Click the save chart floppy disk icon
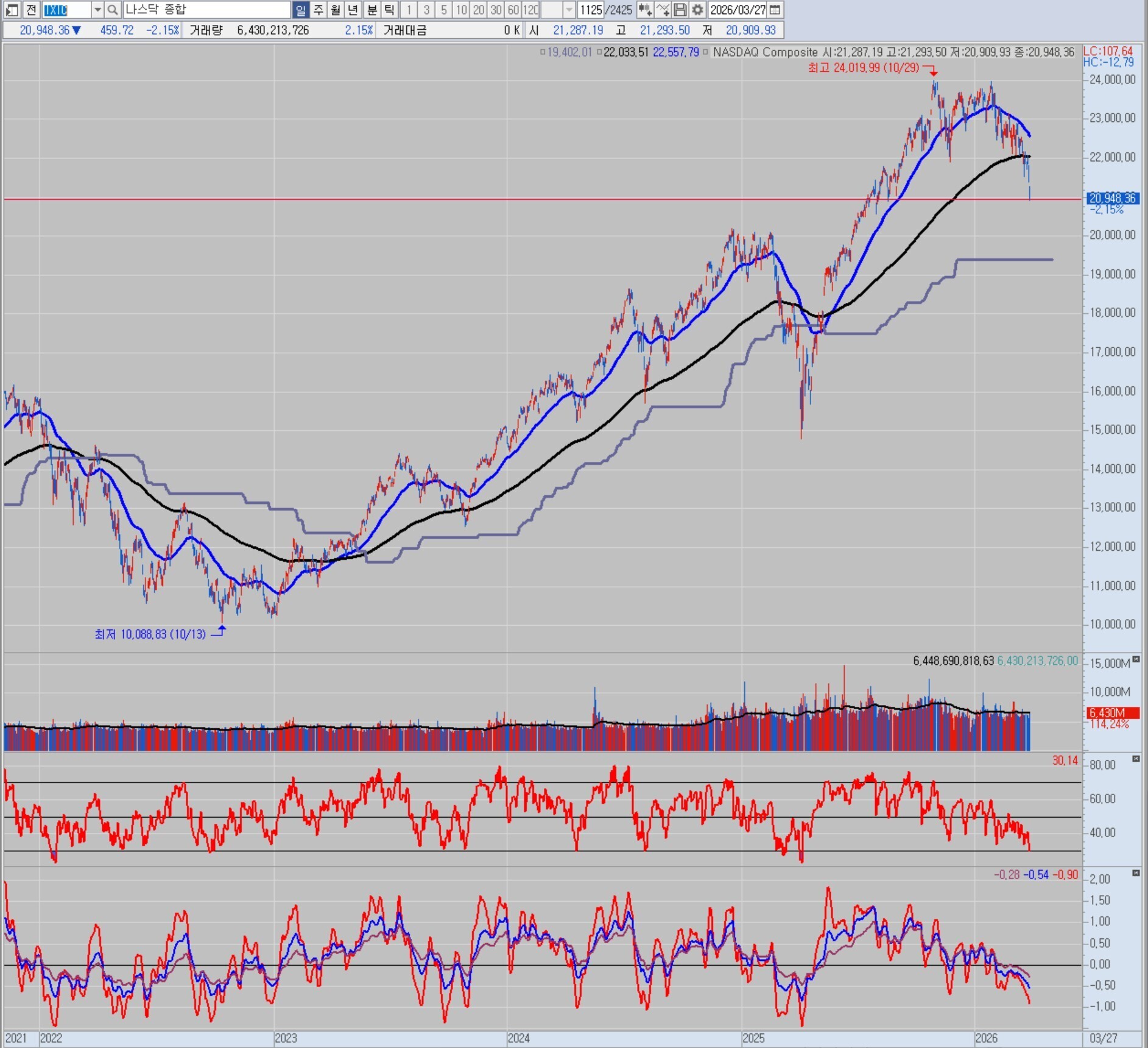This screenshot has height=1048, width=1148. [680, 10]
